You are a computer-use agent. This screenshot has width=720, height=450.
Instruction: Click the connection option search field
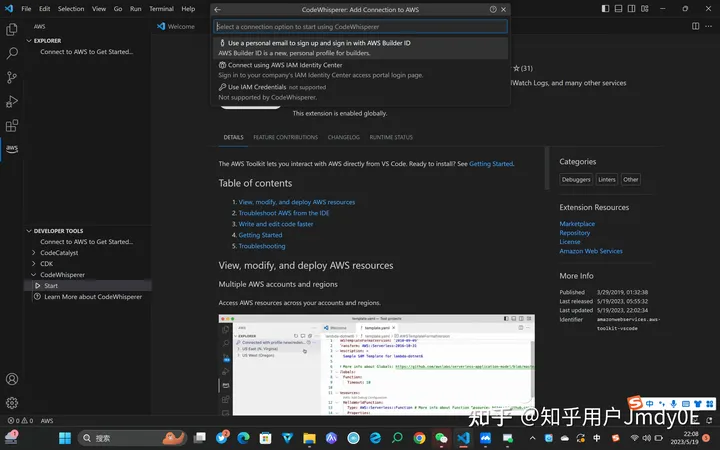(x=360, y=27)
